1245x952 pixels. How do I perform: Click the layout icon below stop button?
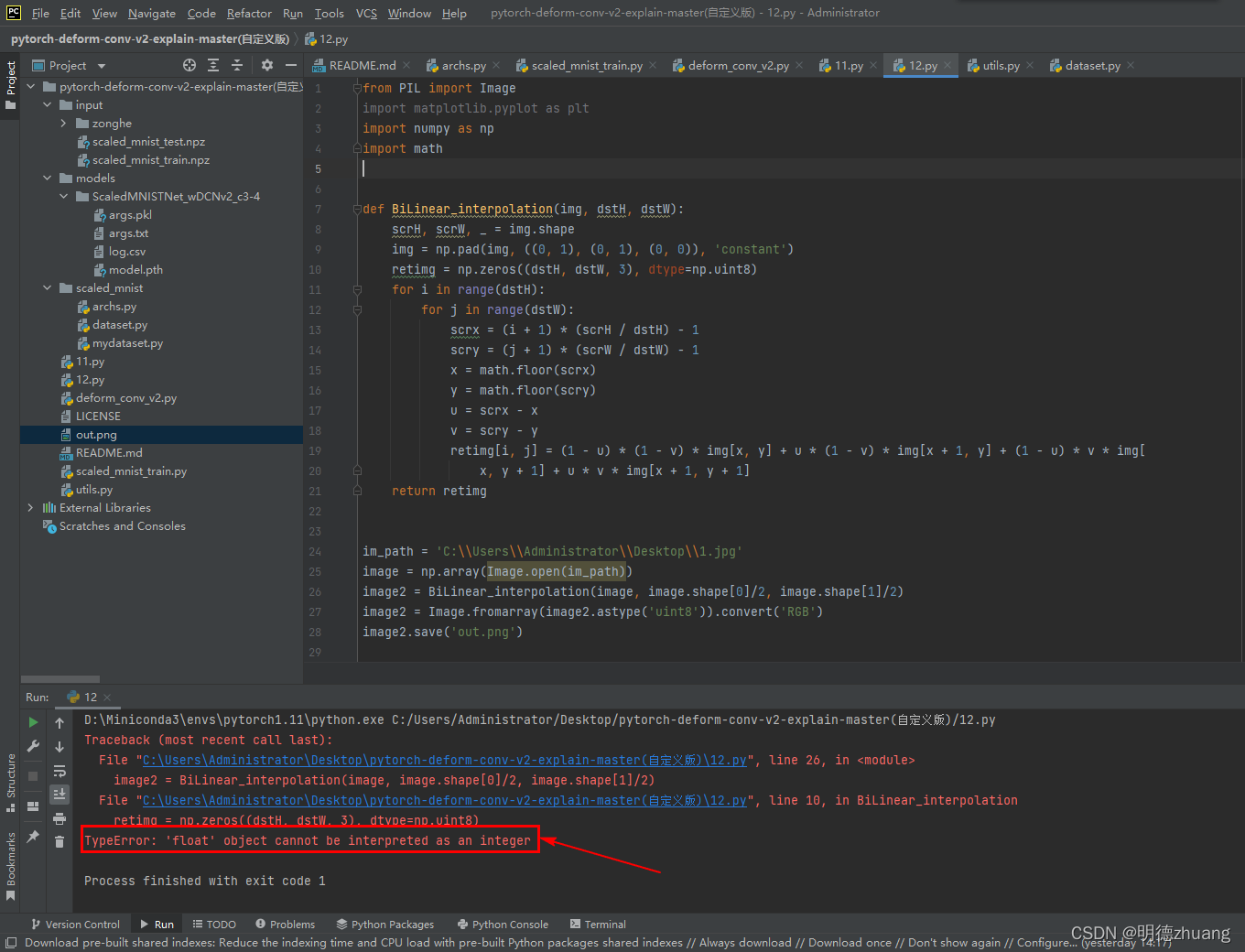[x=34, y=806]
